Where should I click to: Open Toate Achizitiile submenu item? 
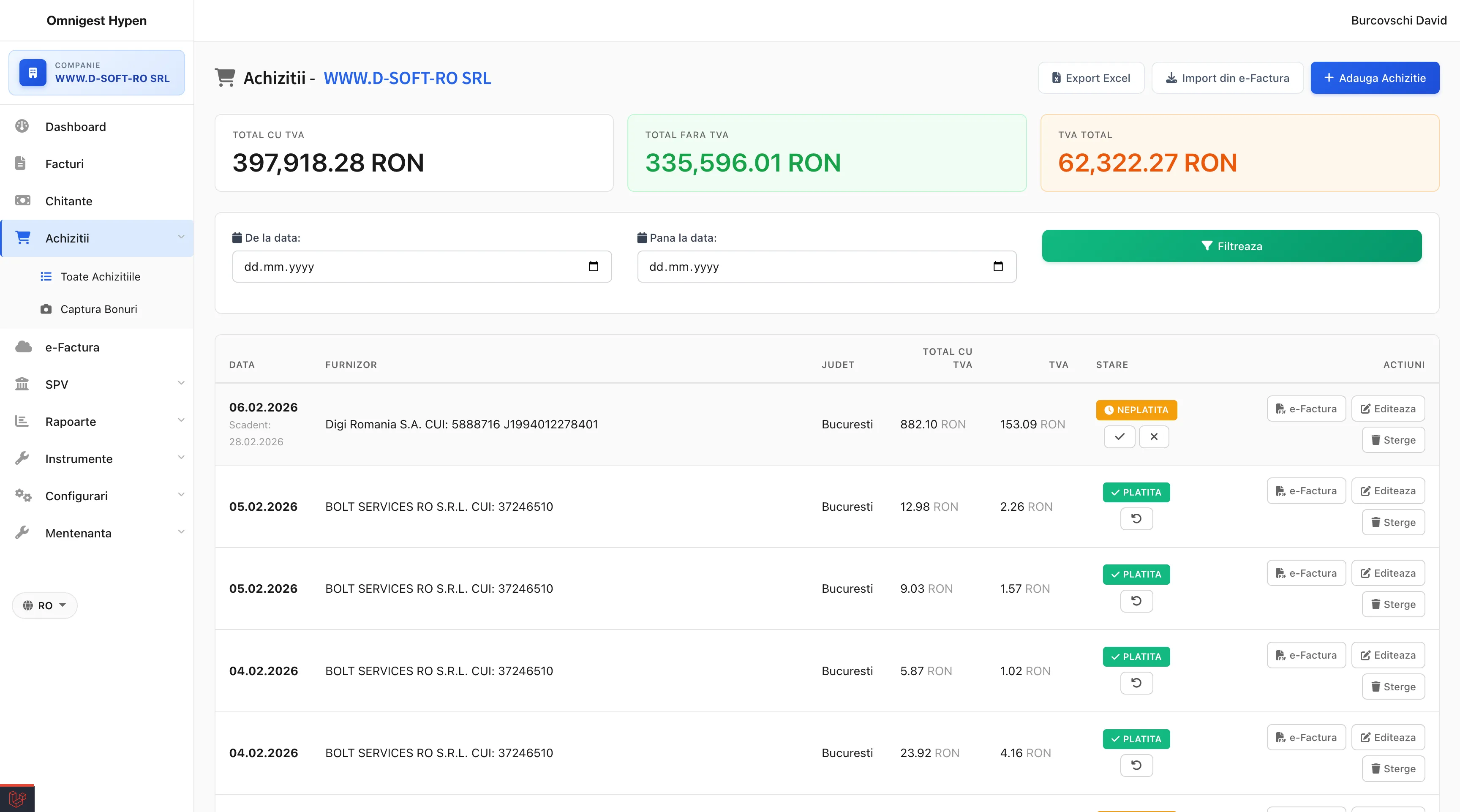pyautogui.click(x=100, y=277)
